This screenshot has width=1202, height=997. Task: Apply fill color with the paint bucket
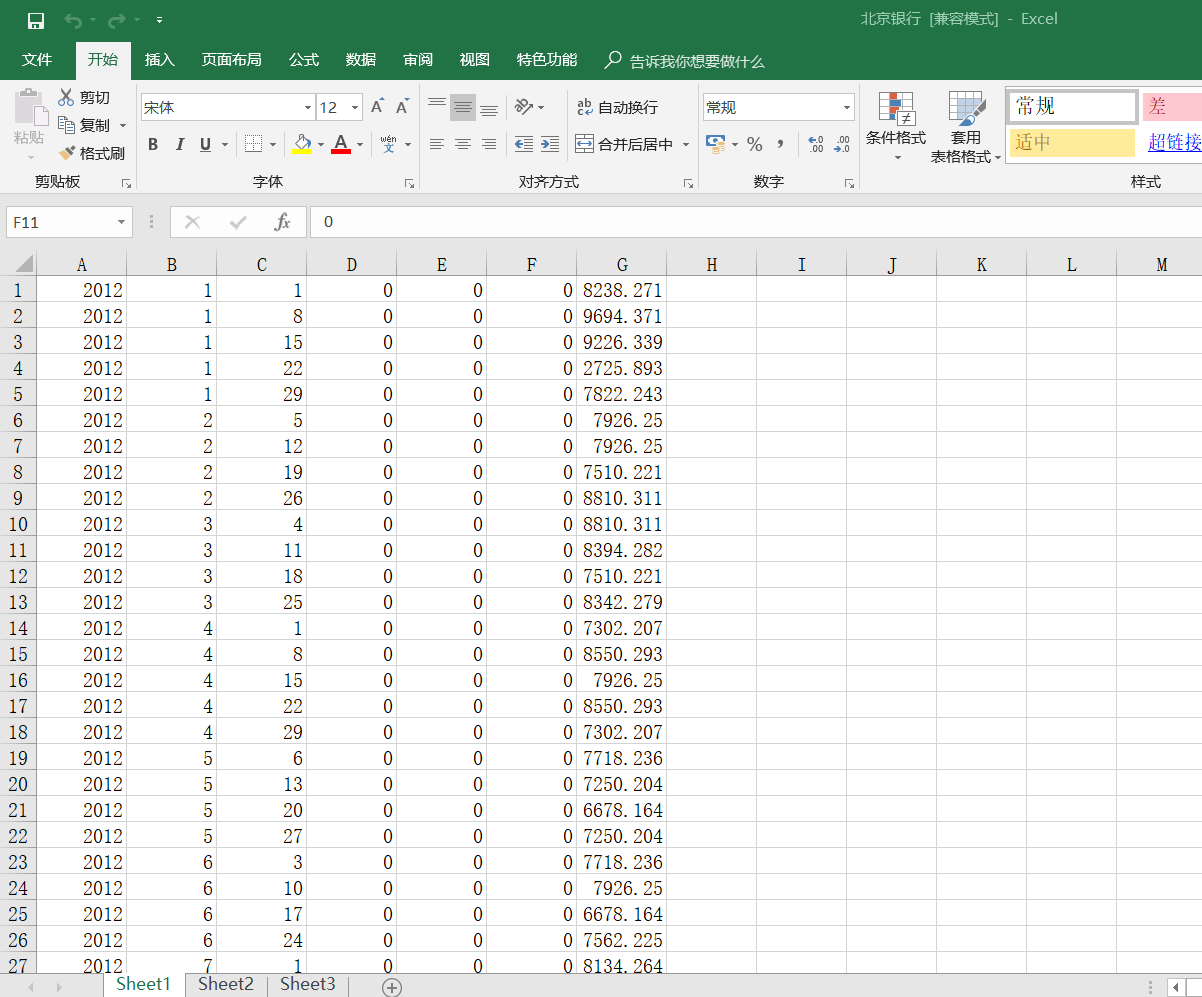tap(302, 144)
